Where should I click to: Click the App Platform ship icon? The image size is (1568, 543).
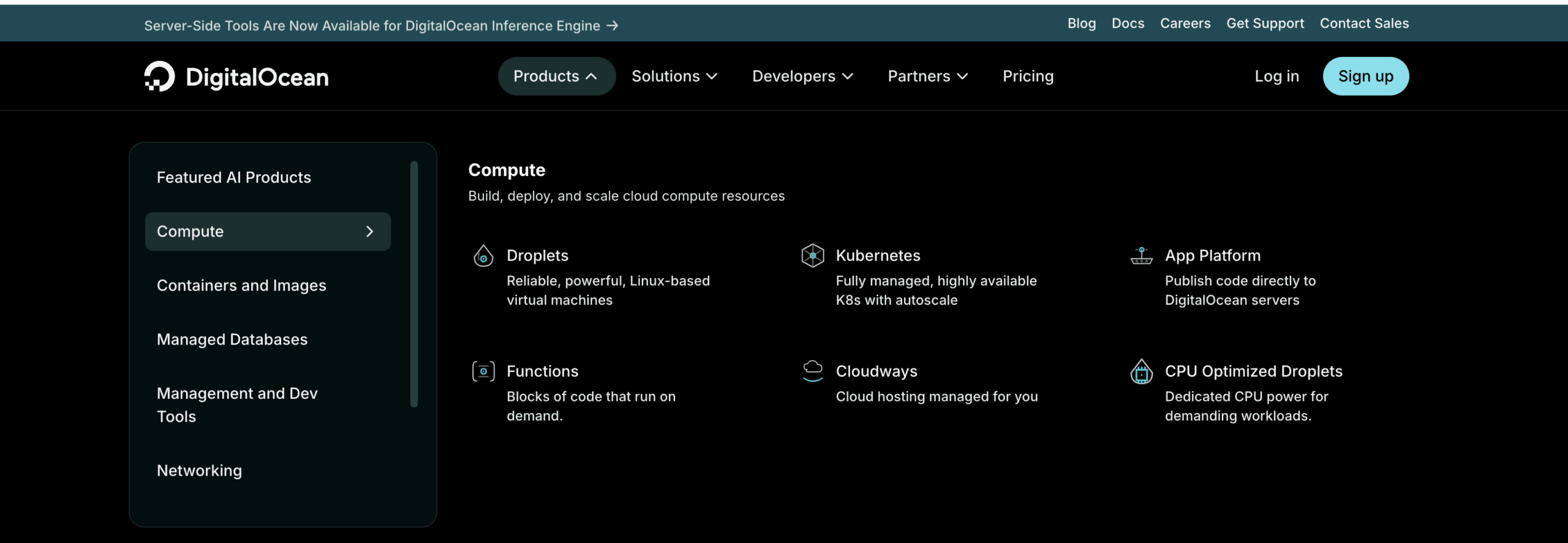pyautogui.click(x=1142, y=256)
